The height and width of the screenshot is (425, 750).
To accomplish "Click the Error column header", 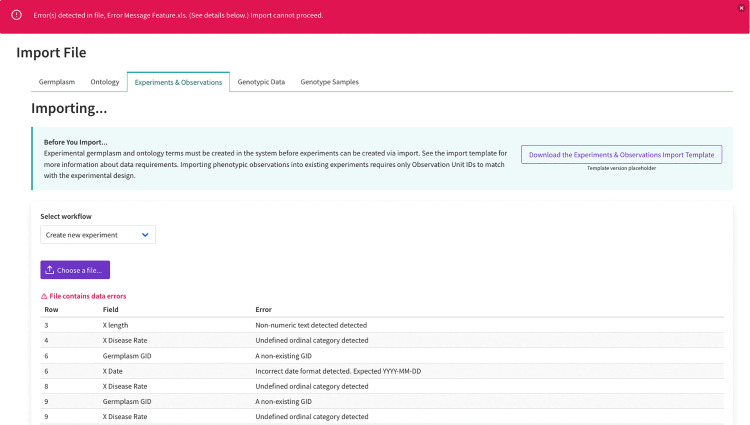I will [x=264, y=310].
